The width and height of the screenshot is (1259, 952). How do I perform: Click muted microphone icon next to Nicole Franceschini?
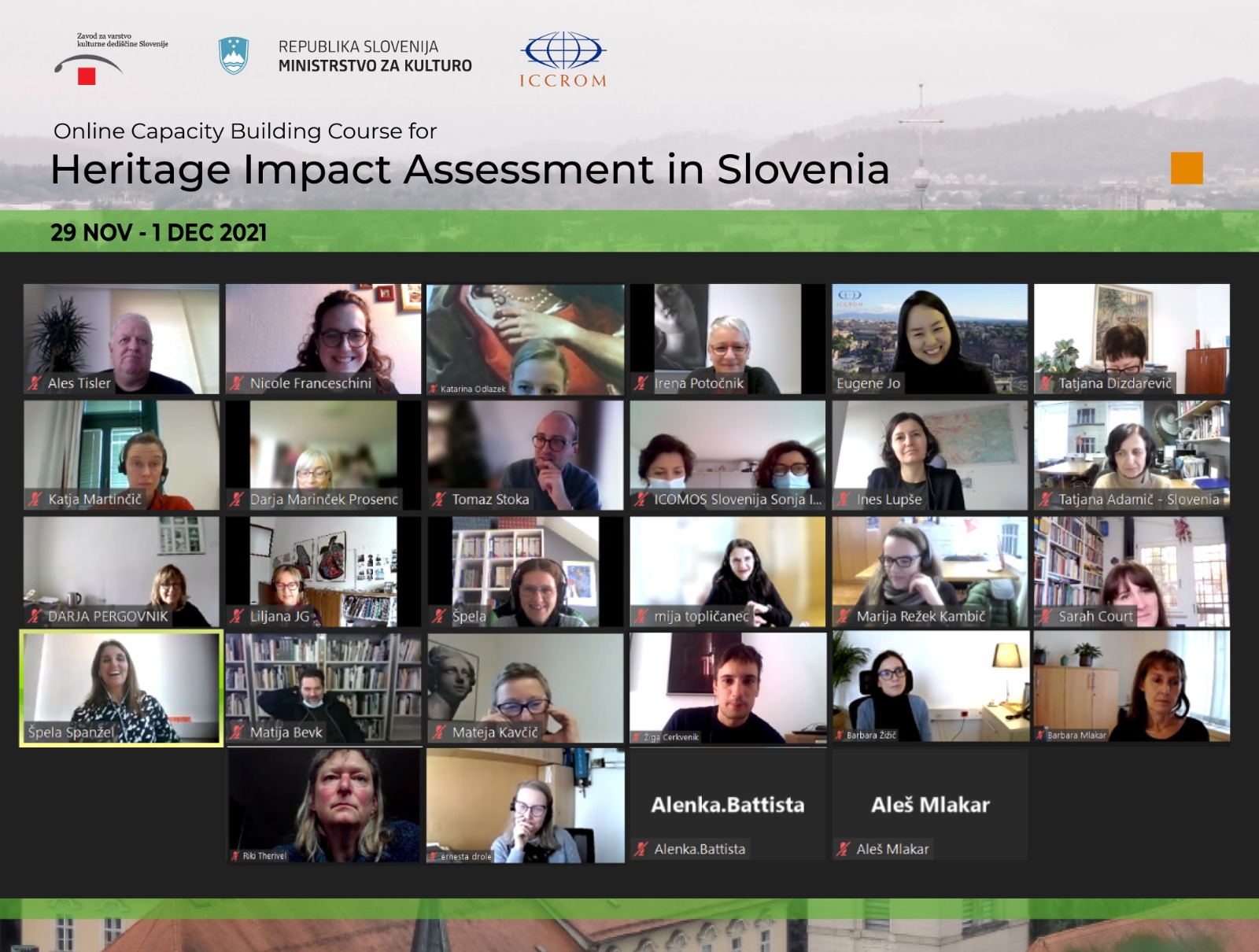pos(237,383)
